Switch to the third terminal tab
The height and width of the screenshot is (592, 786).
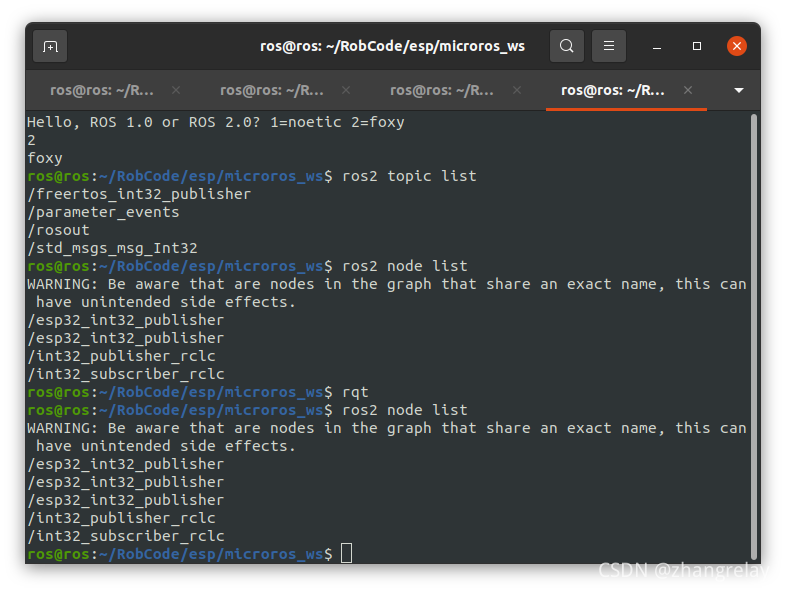pos(442,90)
